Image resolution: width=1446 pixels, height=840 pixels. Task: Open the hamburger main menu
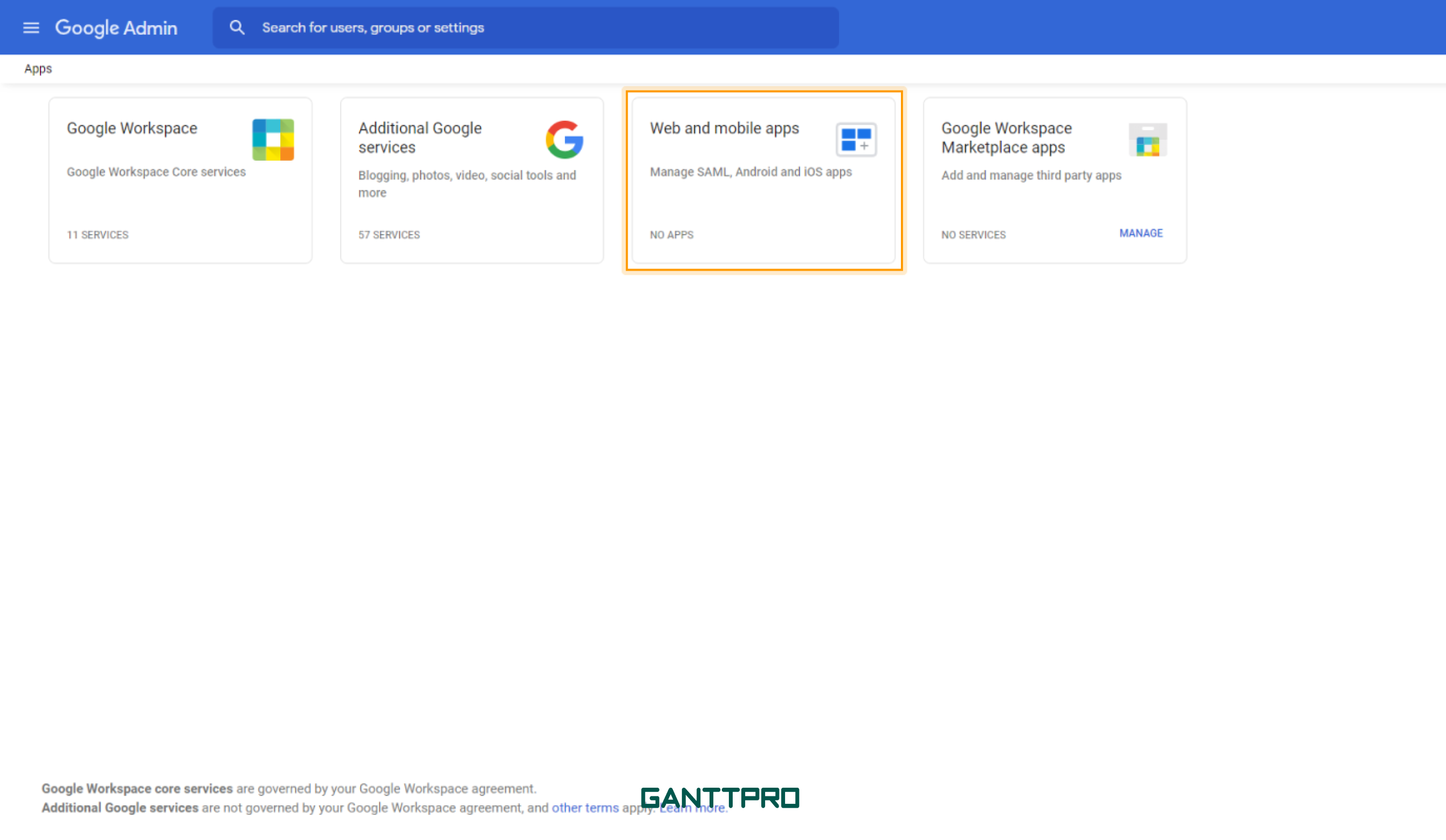pos(31,27)
